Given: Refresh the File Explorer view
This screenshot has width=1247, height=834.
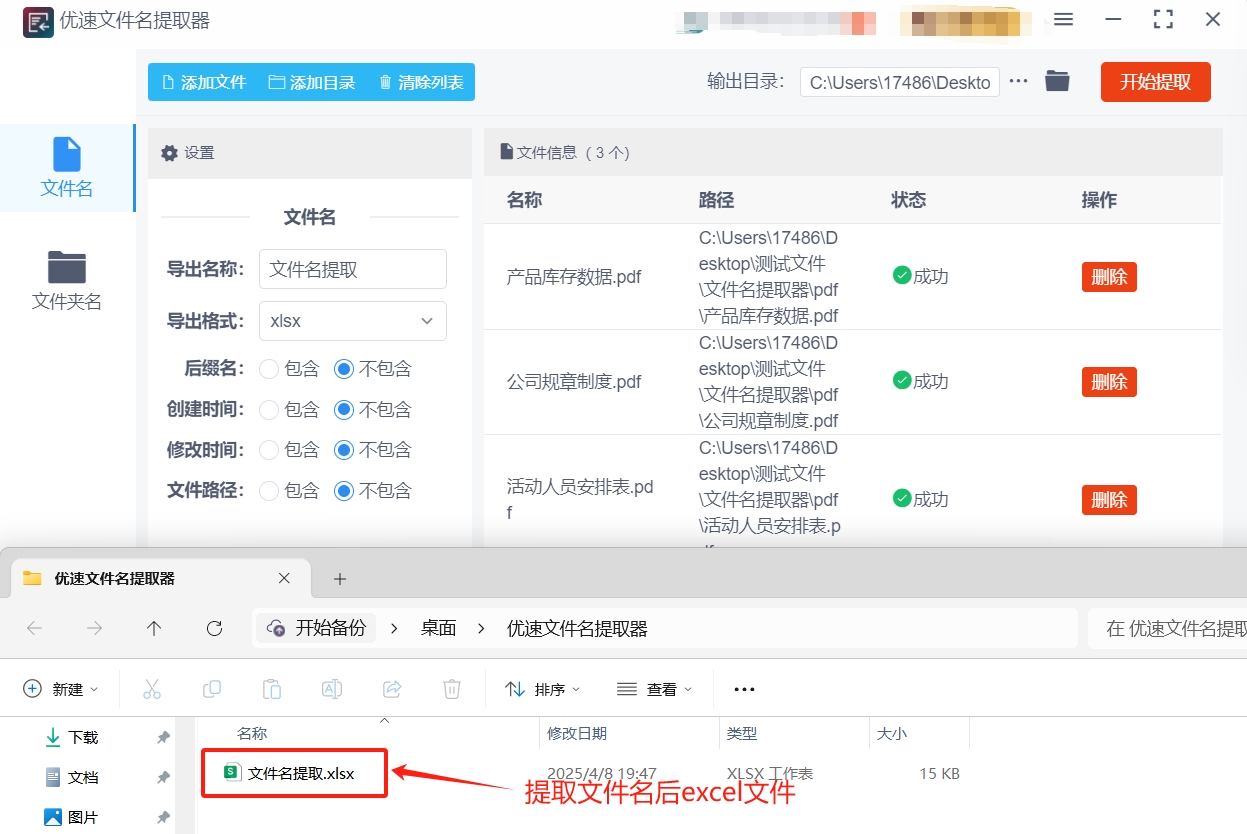Looking at the screenshot, I should (214, 628).
